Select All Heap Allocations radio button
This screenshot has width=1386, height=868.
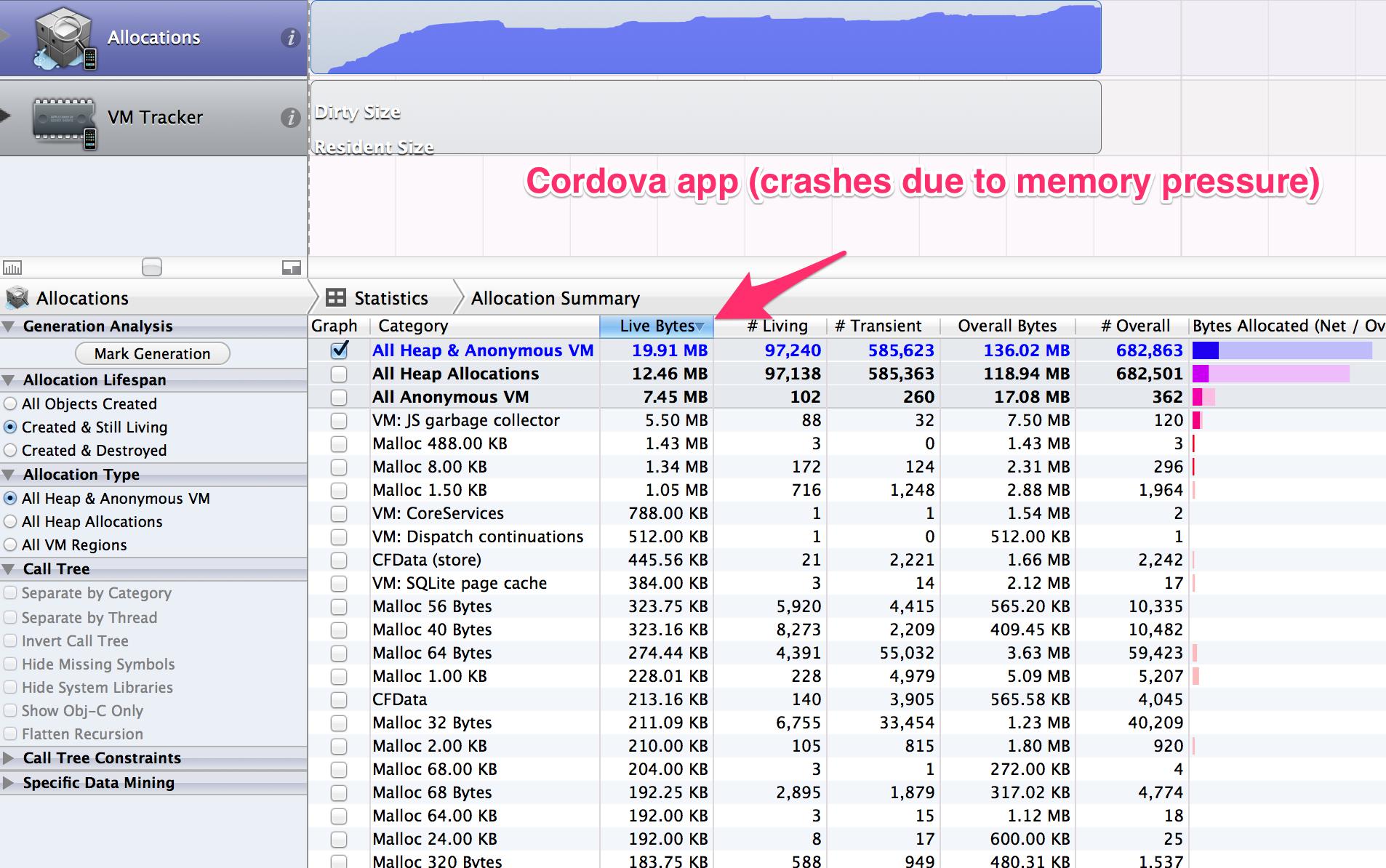[10, 521]
